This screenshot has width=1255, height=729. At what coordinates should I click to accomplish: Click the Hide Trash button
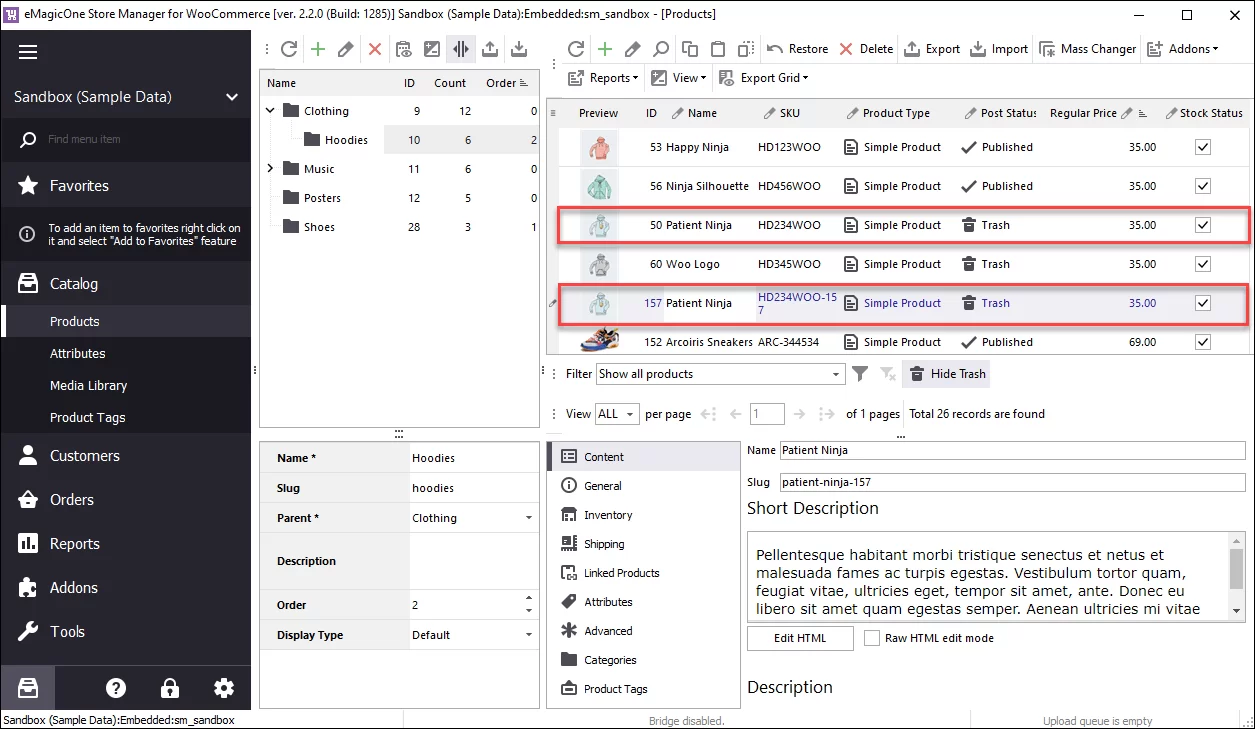click(946, 374)
